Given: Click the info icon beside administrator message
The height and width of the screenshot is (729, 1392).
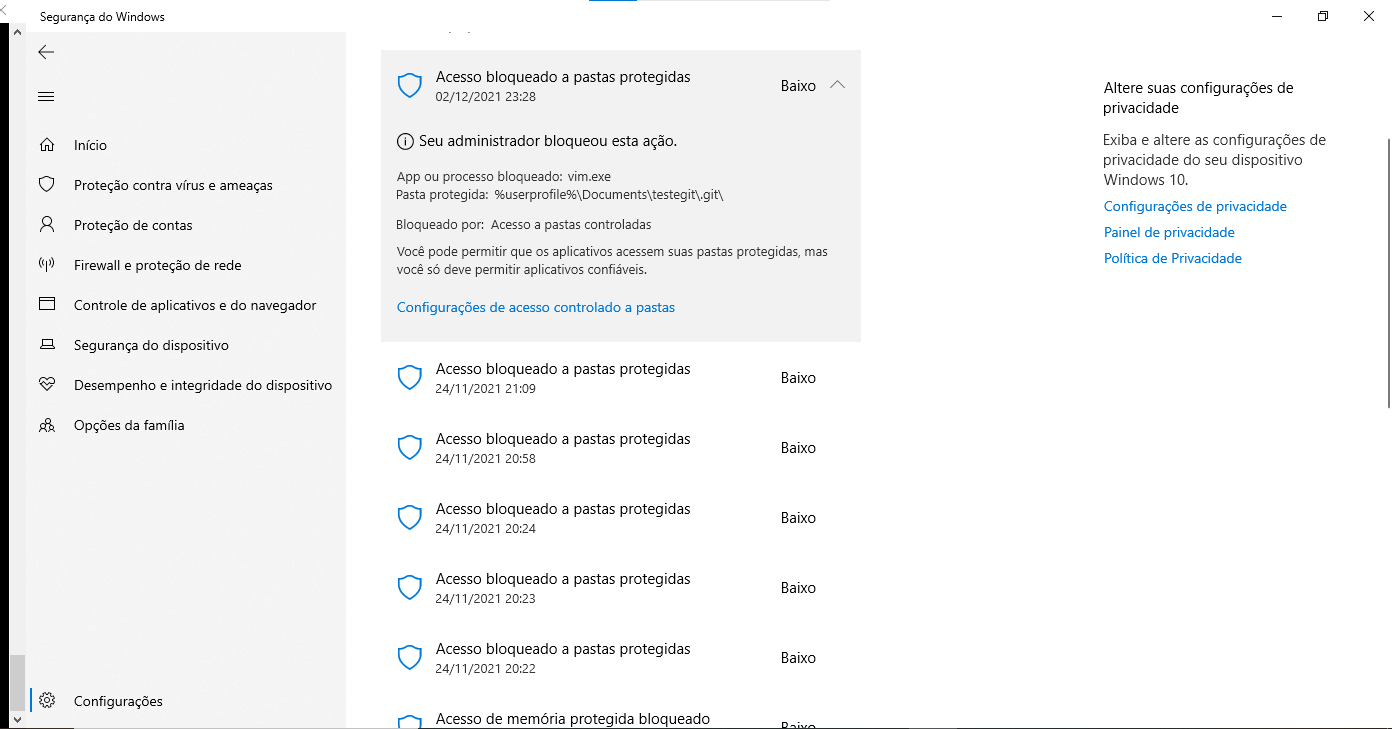Looking at the screenshot, I should 405,141.
